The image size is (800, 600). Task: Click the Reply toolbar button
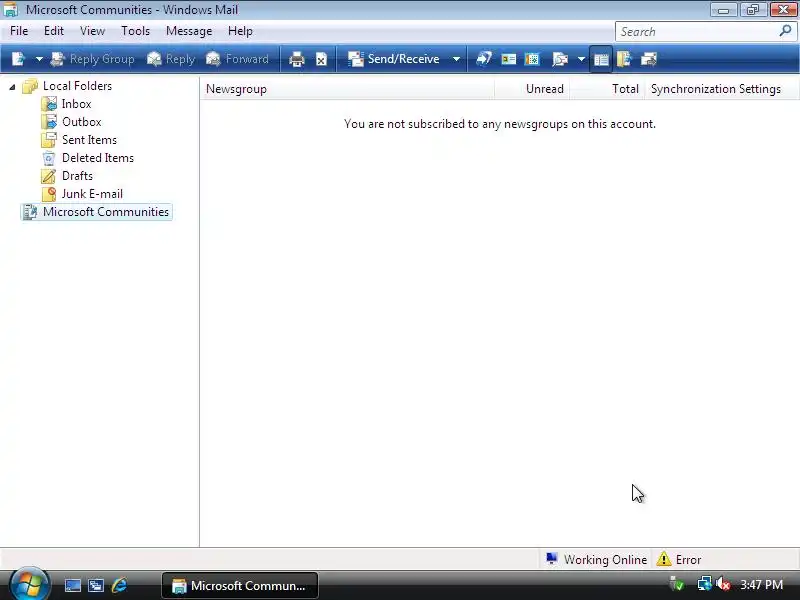tap(171, 59)
